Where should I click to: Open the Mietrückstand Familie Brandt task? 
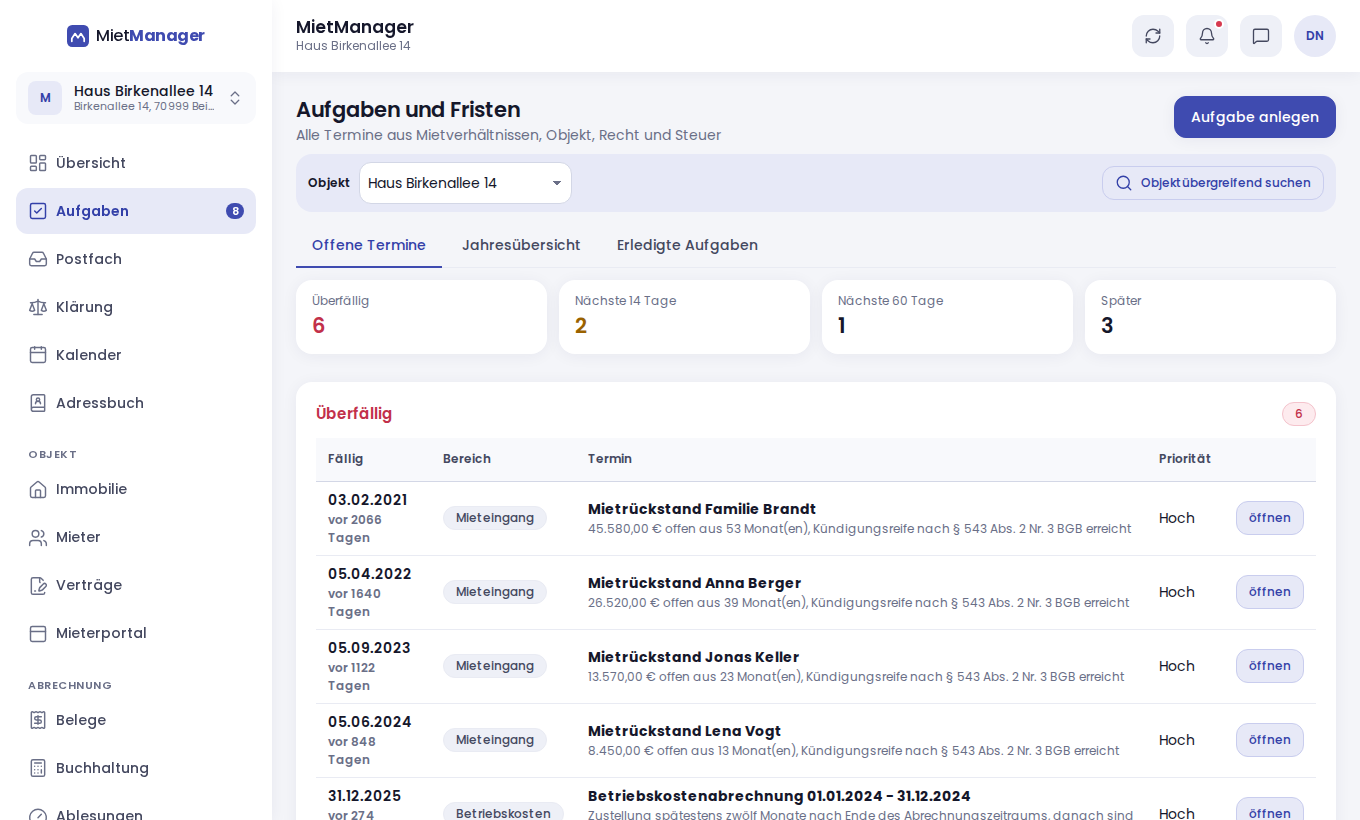(x=1270, y=518)
